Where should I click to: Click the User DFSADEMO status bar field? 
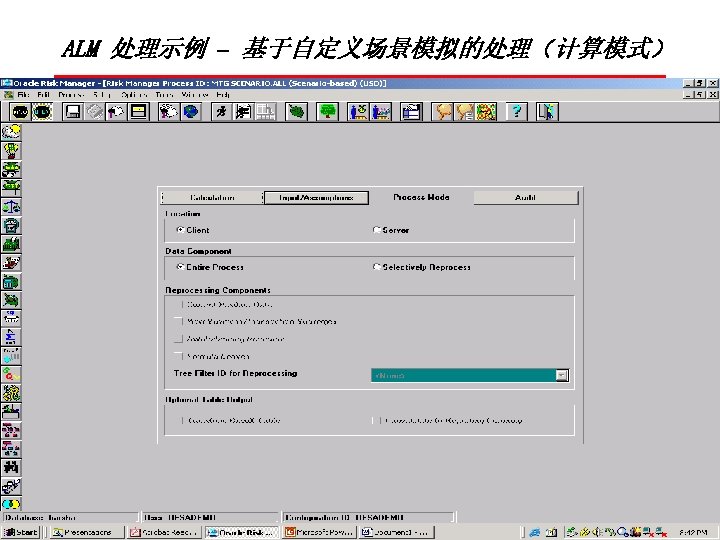[210, 518]
